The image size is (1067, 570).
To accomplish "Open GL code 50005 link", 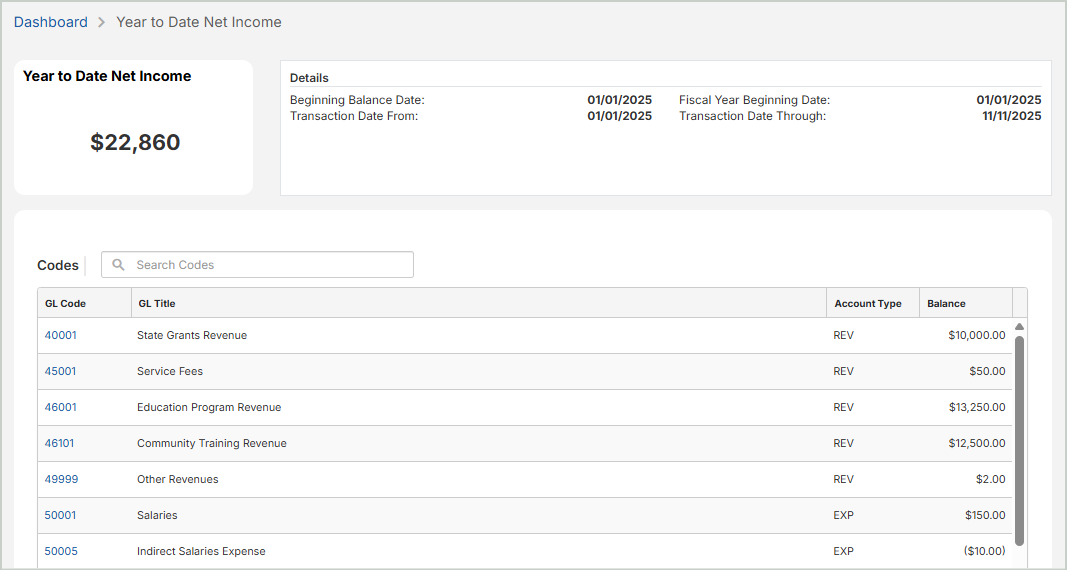I will (x=60, y=551).
